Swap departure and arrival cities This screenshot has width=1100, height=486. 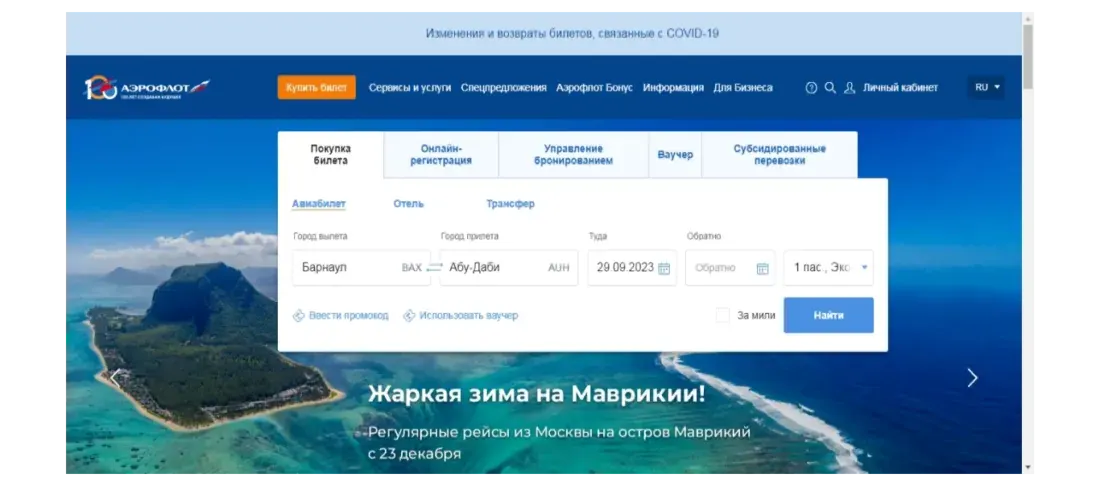click(x=435, y=267)
